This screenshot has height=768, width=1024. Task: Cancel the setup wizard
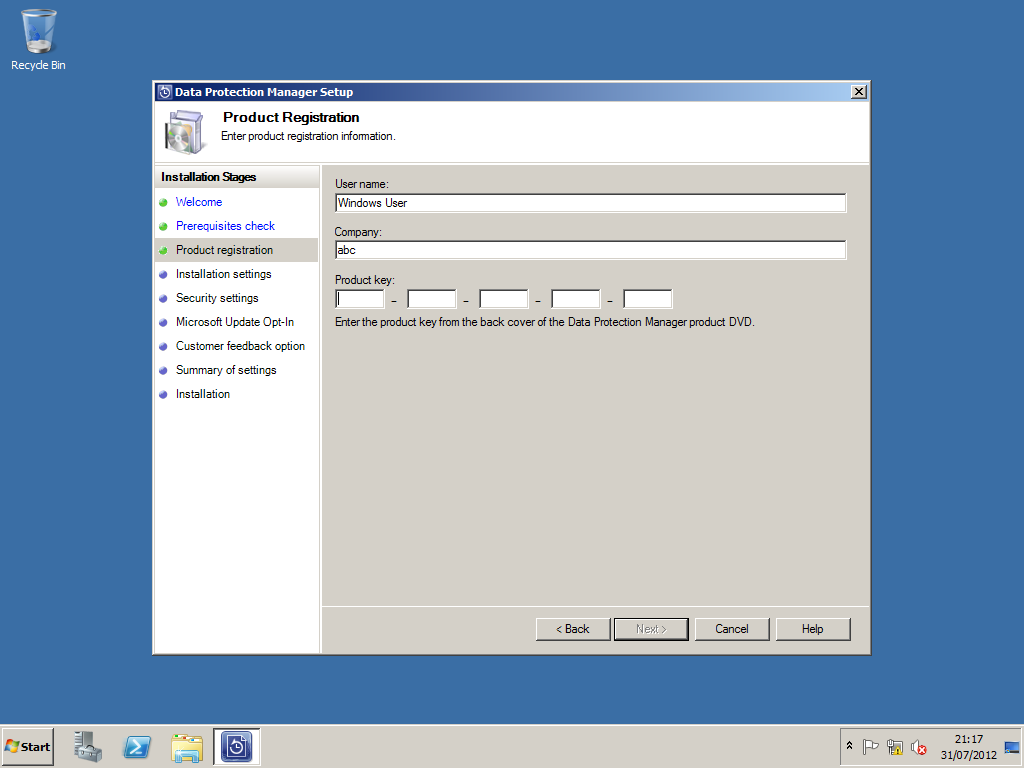click(731, 629)
